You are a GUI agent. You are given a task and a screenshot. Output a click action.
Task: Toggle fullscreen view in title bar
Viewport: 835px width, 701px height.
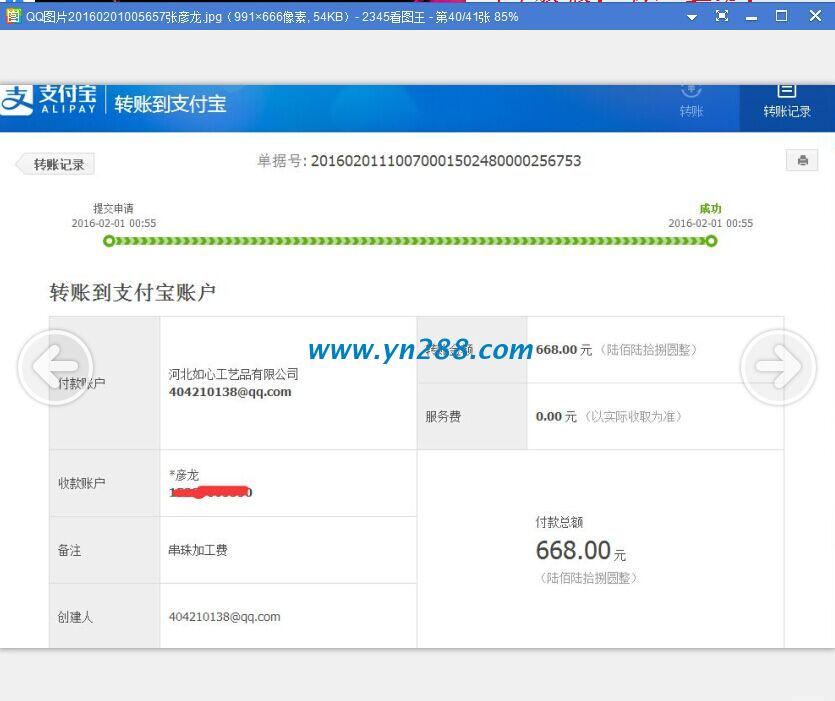(721, 16)
